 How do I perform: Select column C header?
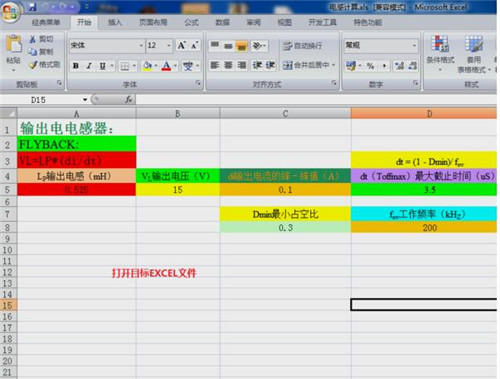tap(285, 113)
